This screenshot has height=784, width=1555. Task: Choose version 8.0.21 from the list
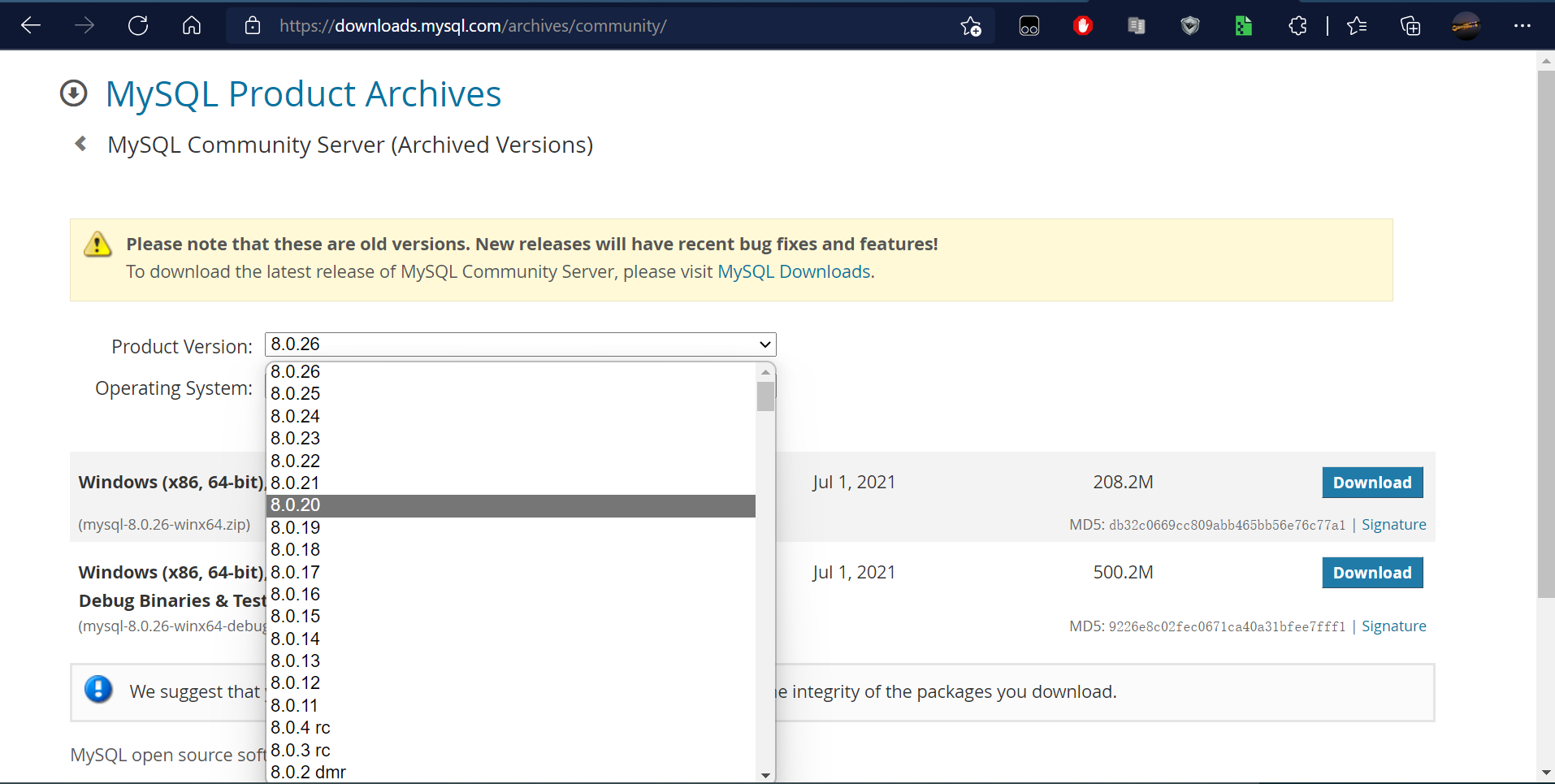click(511, 483)
